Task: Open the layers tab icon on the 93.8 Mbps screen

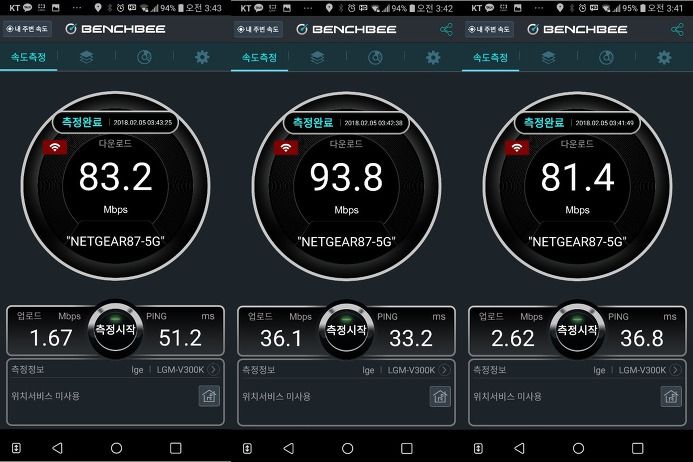Action: tap(317, 57)
